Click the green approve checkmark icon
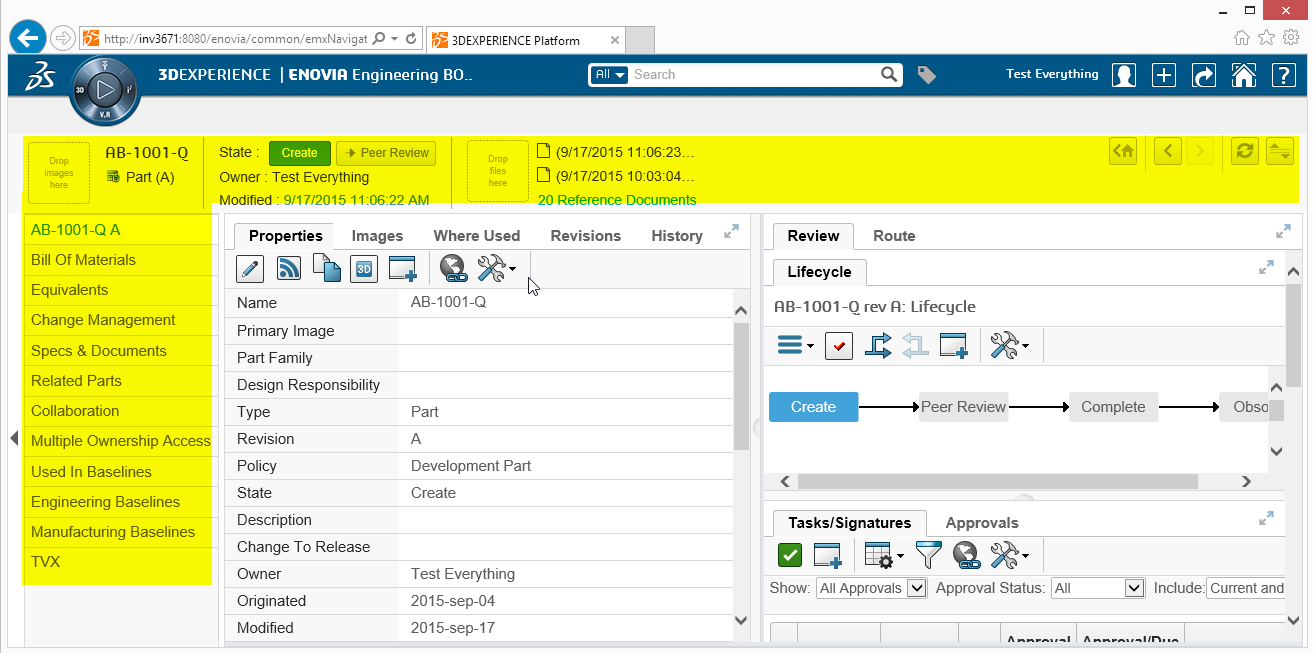Viewport: 1313px width, 653px height. coord(789,554)
